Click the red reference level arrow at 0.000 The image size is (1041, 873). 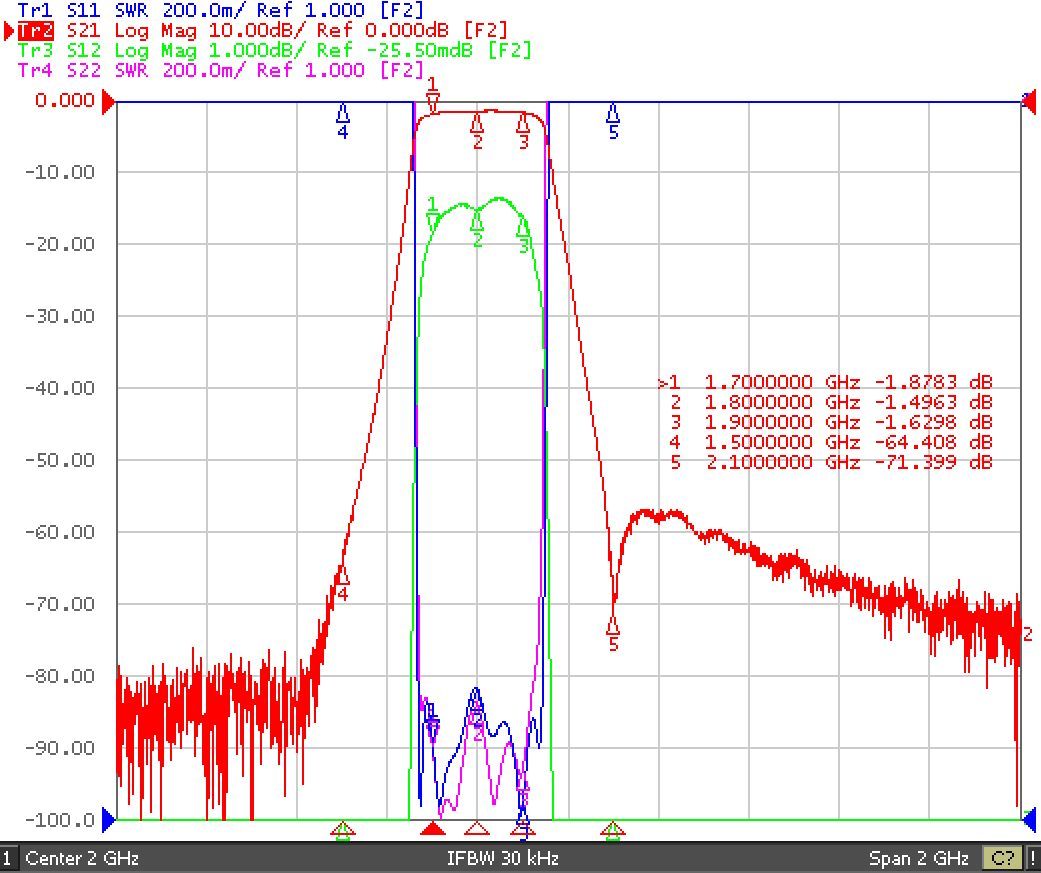point(108,103)
